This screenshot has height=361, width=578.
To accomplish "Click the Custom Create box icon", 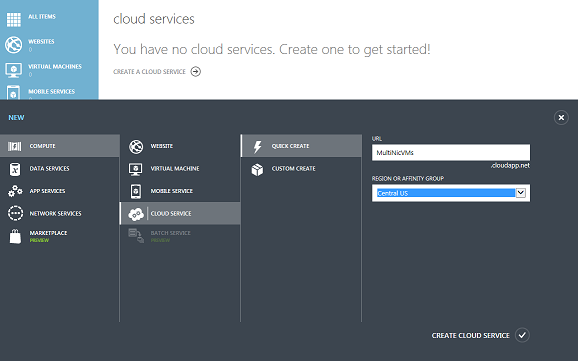I will pos(257,169).
